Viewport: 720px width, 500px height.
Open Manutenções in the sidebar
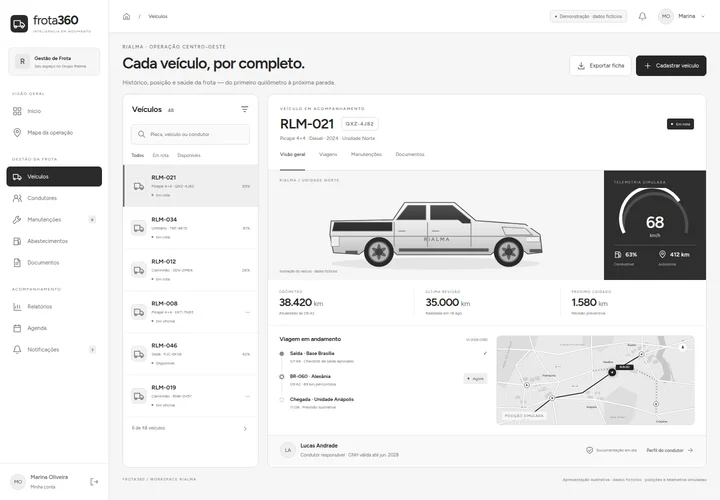[54, 219]
